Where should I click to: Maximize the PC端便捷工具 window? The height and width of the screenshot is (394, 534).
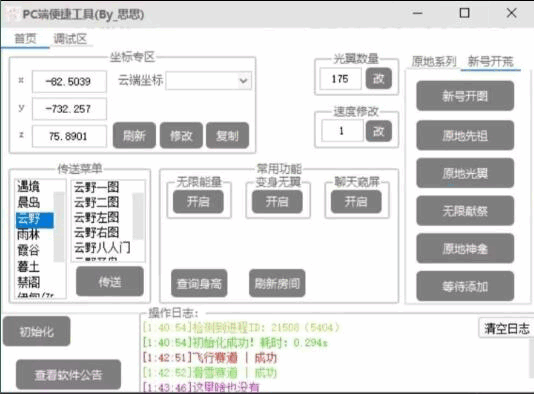pos(465,13)
